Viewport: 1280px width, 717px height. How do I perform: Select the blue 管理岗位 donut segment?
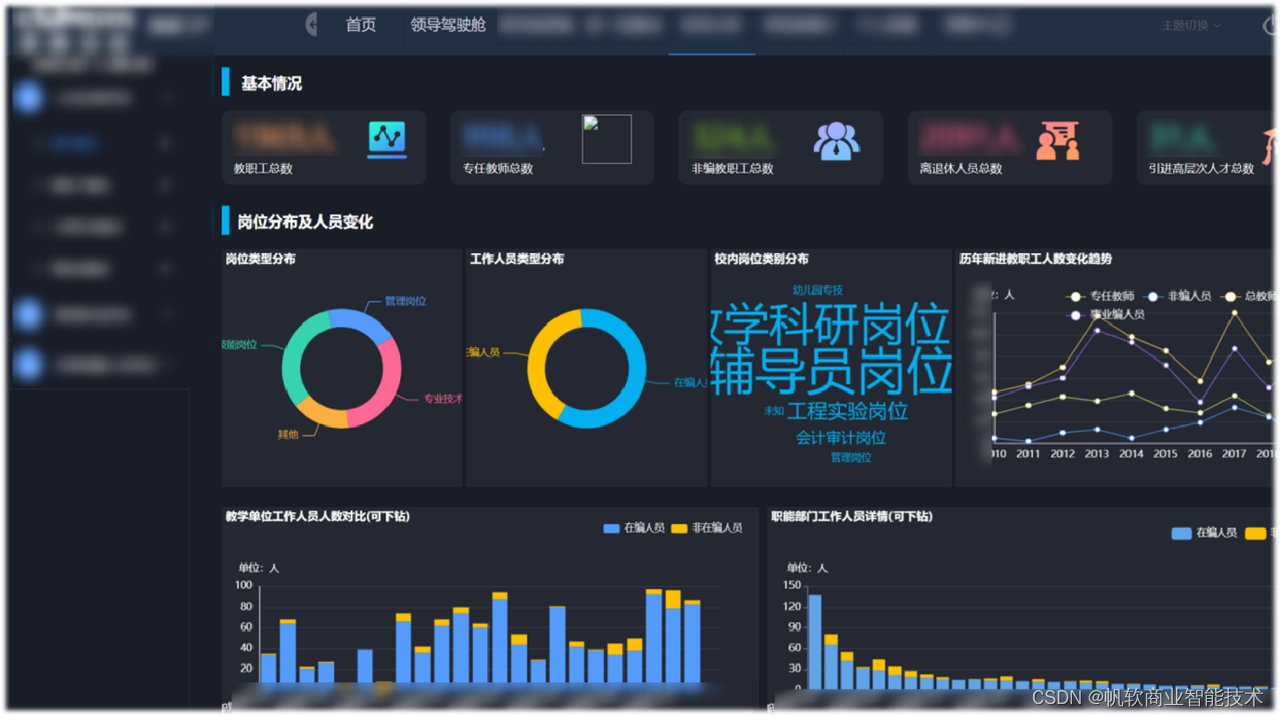click(359, 324)
